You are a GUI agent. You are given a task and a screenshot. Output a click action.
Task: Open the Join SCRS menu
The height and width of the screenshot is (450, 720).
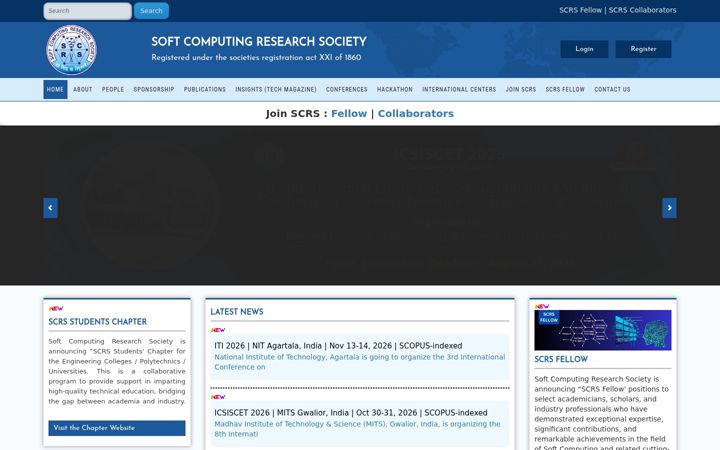point(521,90)
